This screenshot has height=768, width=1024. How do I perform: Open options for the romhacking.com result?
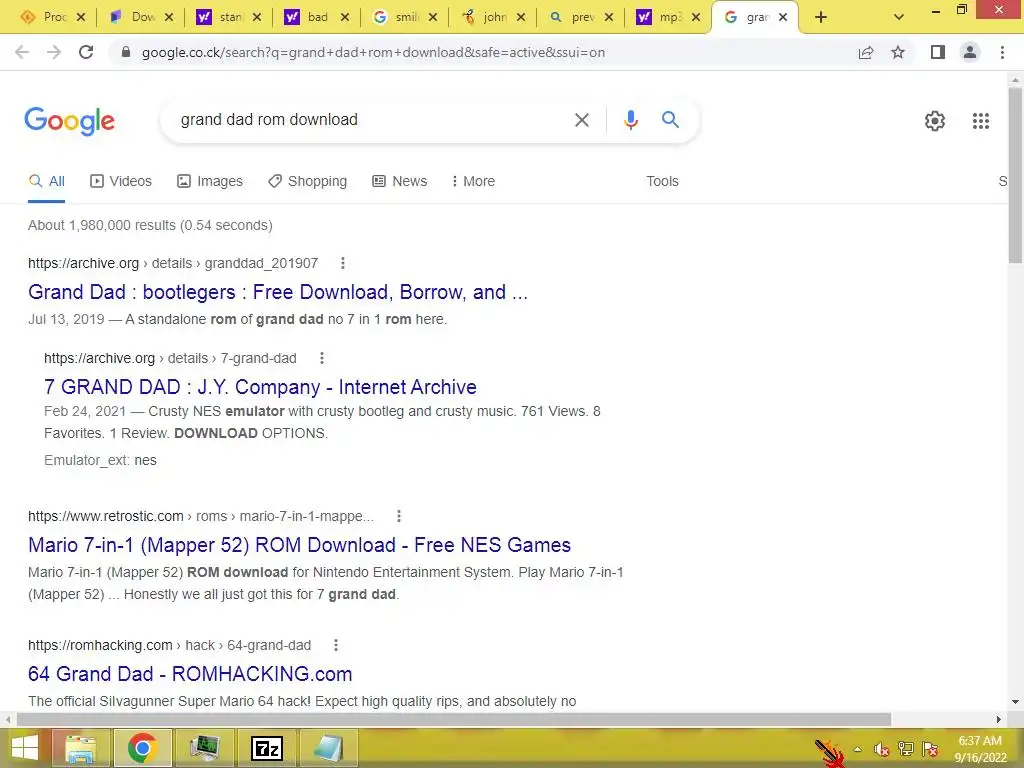coord(336,645)
